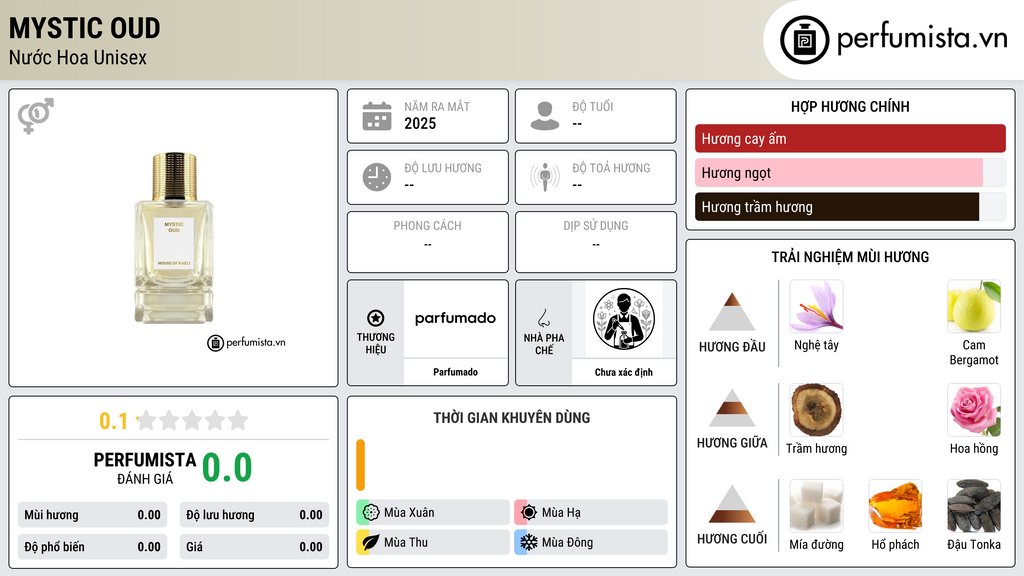Click the Mùa Xuân season button
The height and width of the screenshot is (576, 1024).
[x=433, y=513]
